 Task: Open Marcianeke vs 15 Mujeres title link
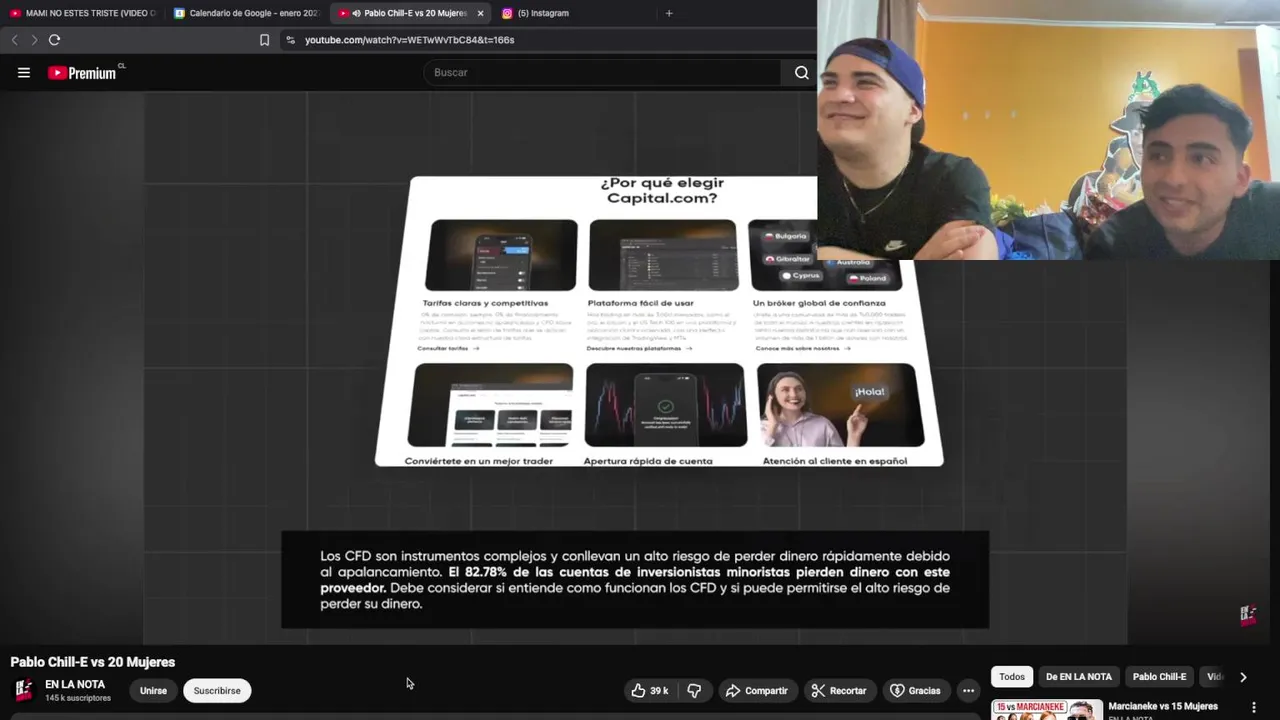(x=1163, y=706)
